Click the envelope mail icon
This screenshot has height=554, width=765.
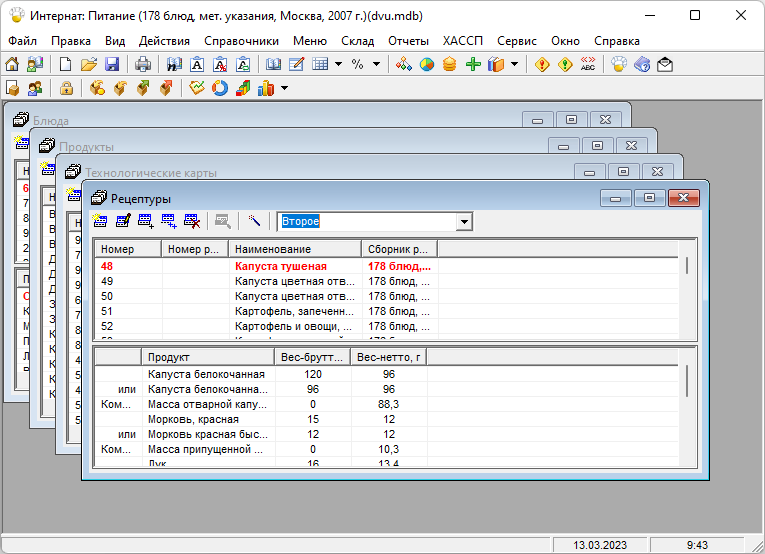[664, 64]
